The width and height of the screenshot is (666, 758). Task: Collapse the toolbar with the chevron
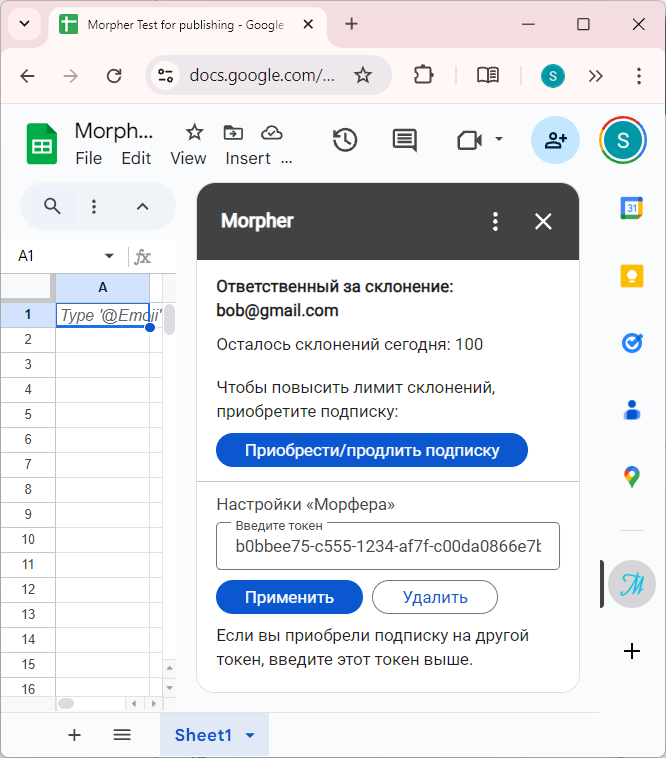pyautogui.click(x=142, y=206)
